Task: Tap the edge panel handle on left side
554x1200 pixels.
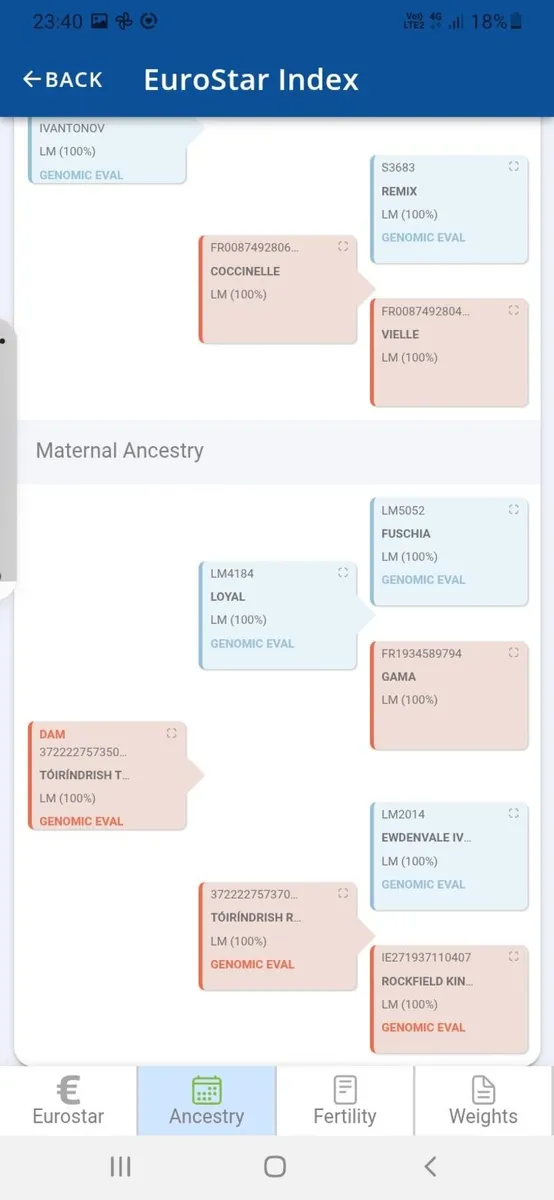Action: pos(7,459)
